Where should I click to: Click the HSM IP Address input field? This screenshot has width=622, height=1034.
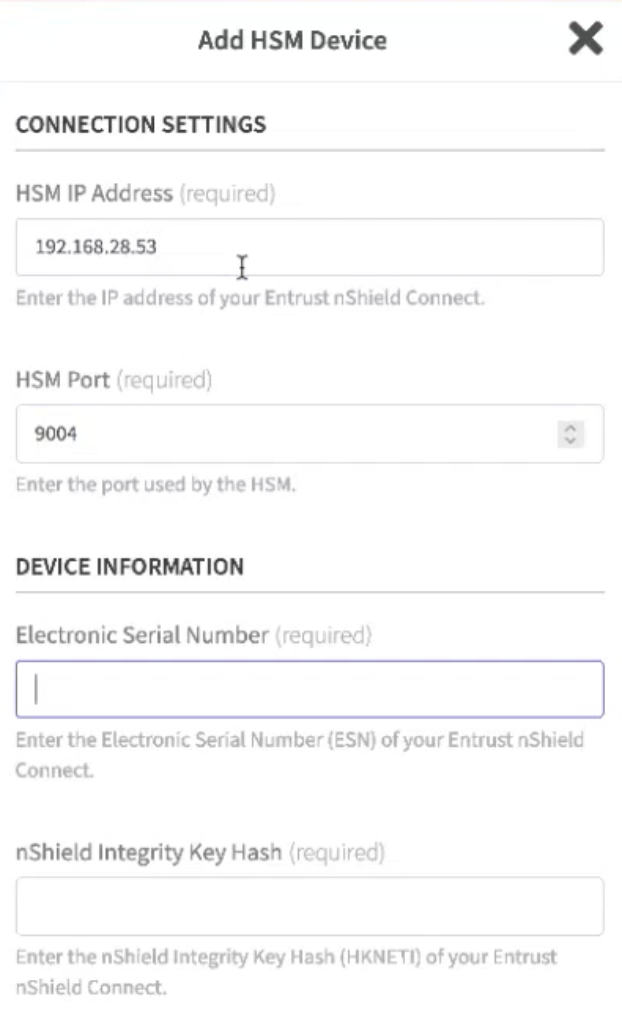coord(309,247)
